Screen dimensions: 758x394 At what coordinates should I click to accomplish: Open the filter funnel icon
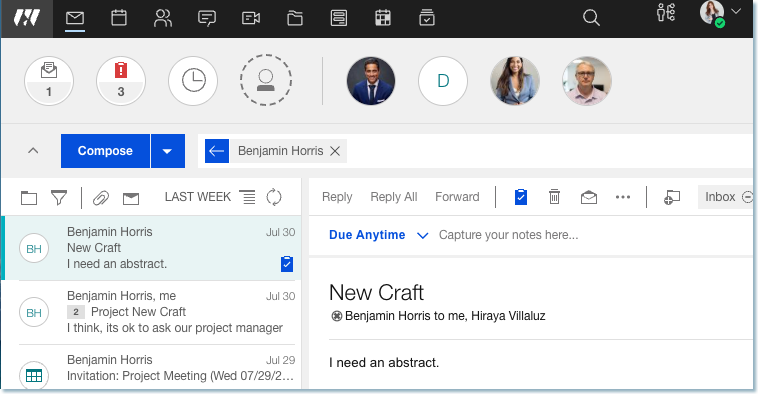point(59,197)
